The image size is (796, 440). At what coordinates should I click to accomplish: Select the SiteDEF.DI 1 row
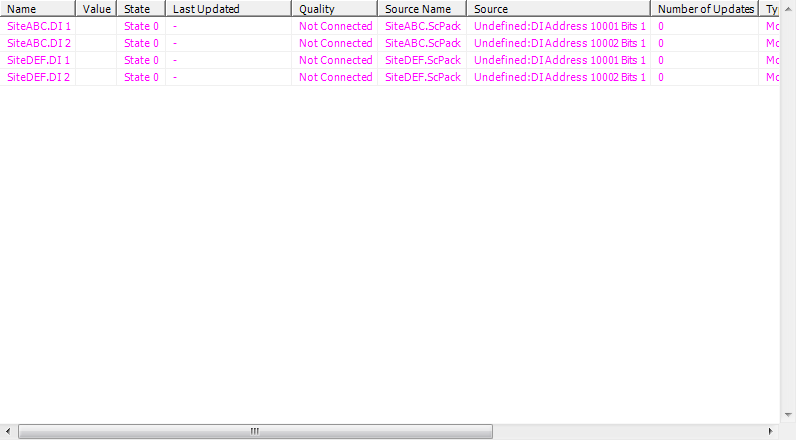pyautogui.click(x=39, y=60)
